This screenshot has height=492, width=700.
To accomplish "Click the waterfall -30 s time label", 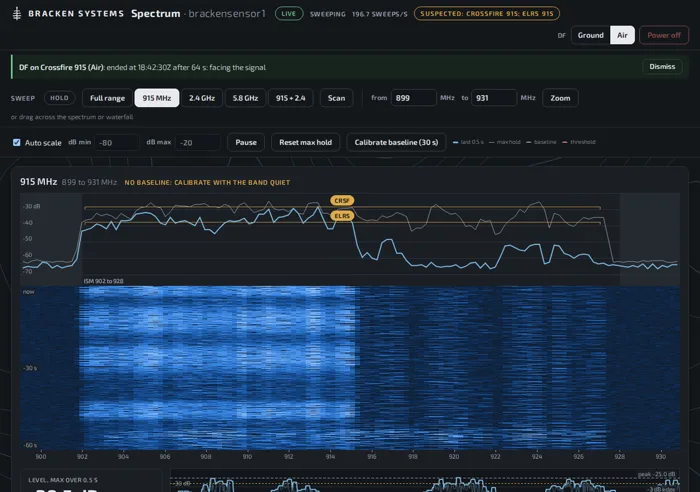I will 29,368.
